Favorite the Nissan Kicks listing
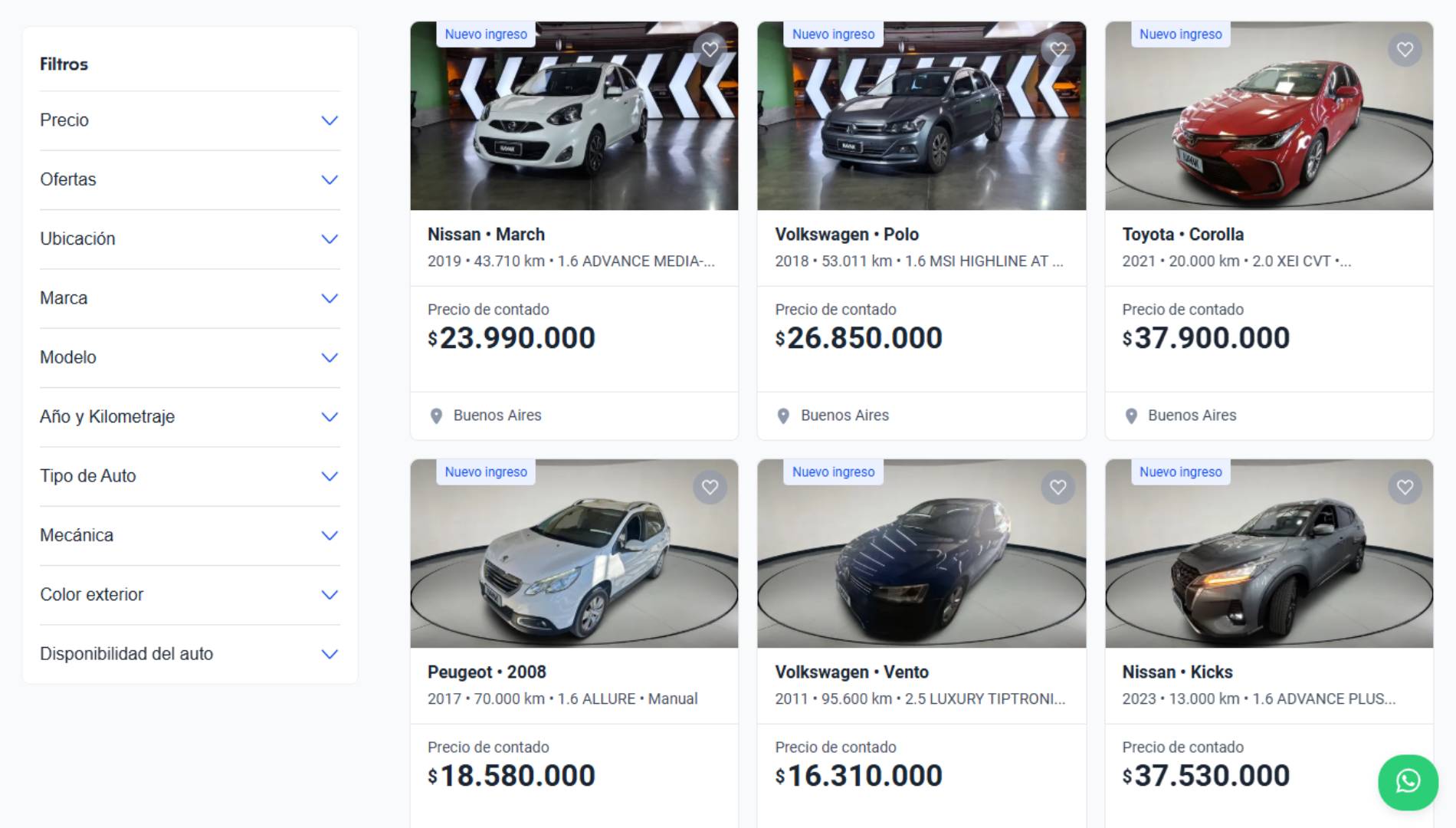The height and width of the screenshot is (828, 1456). tap(1405, 487)
